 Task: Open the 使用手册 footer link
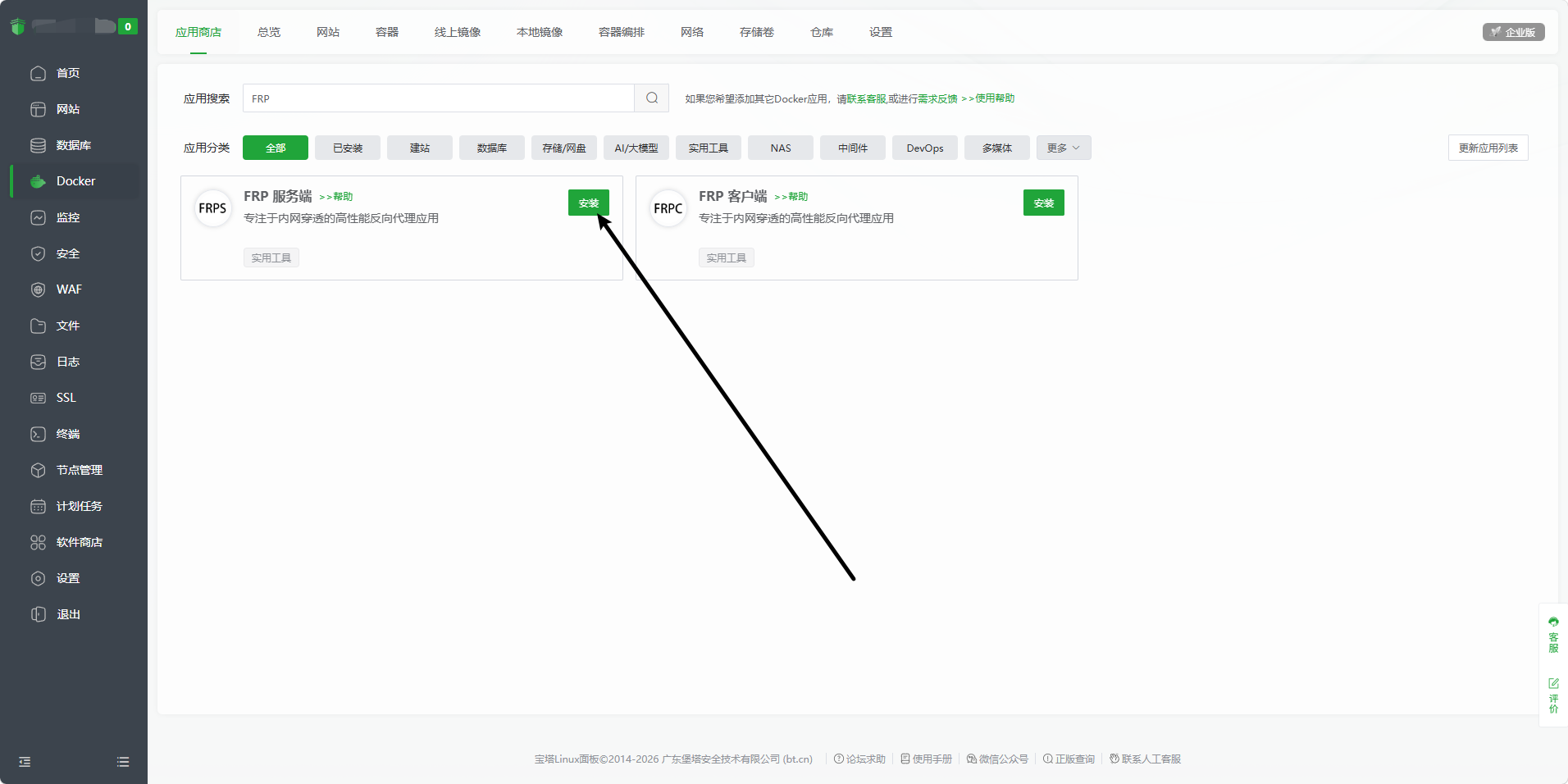[927, 759]
